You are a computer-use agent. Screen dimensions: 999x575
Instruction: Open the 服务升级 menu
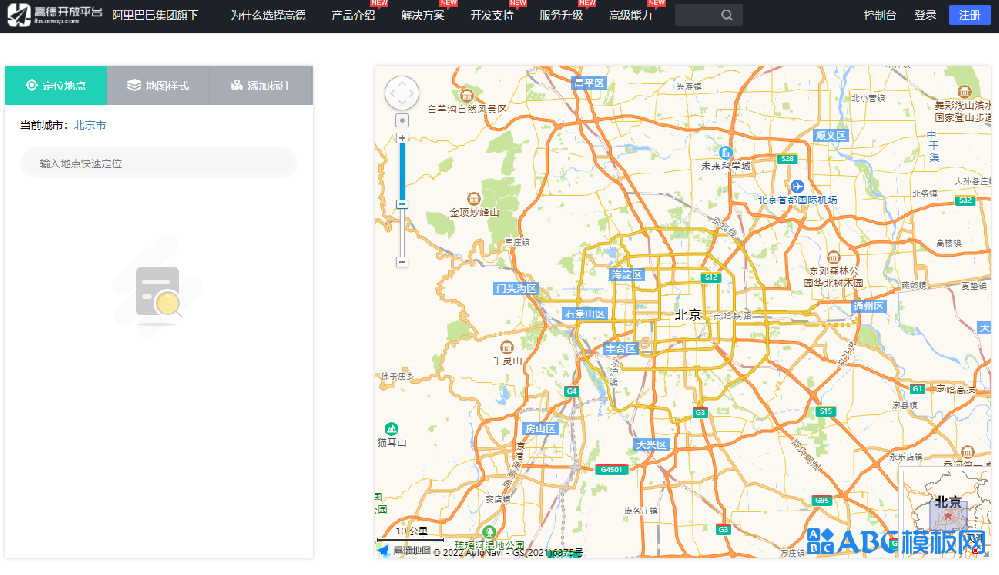click(x=561, y=15)
